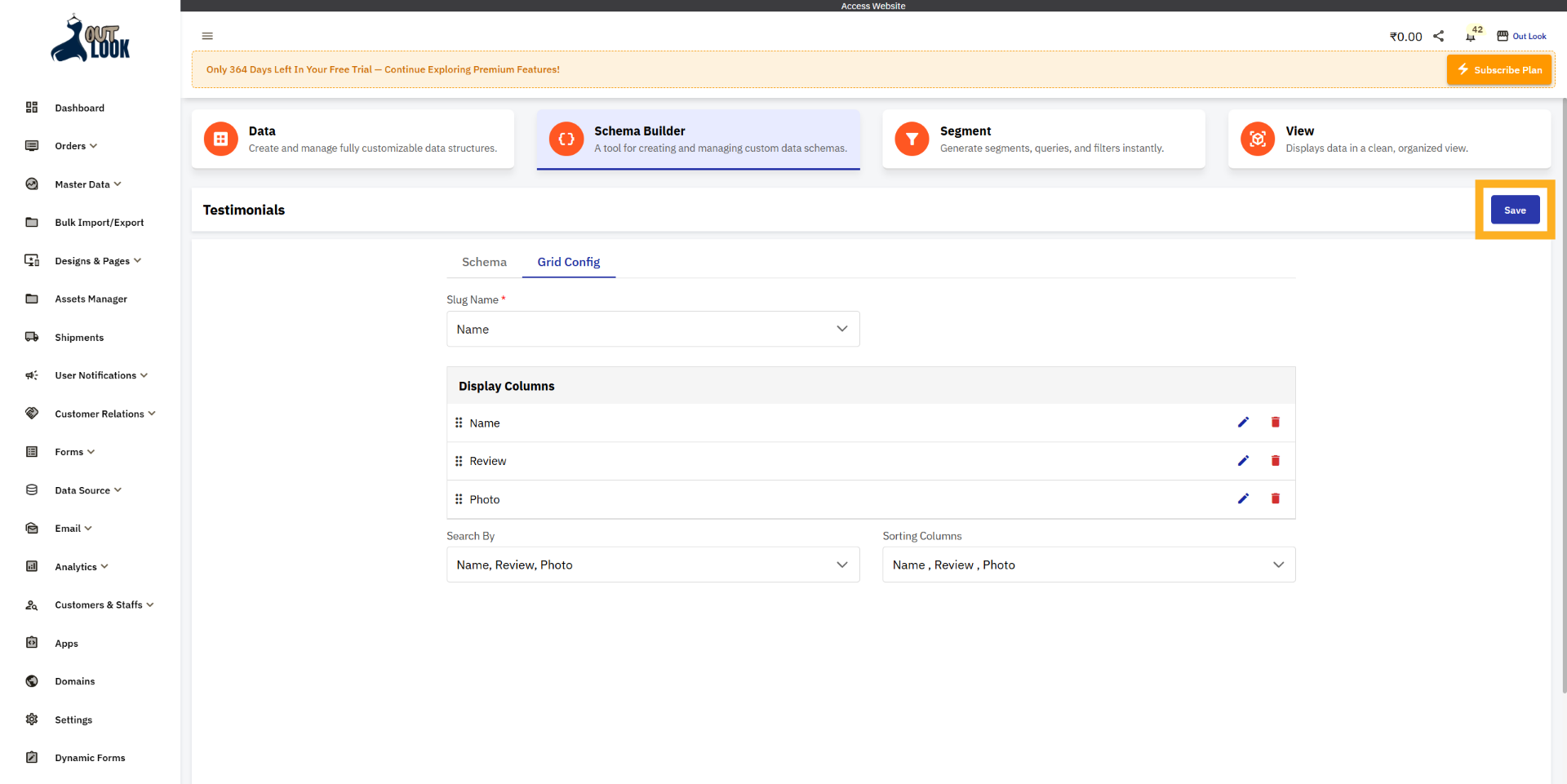This screenshot has height=784, width=1567.
Task: Switch to the Schema tab
Action: pos(484,262)
